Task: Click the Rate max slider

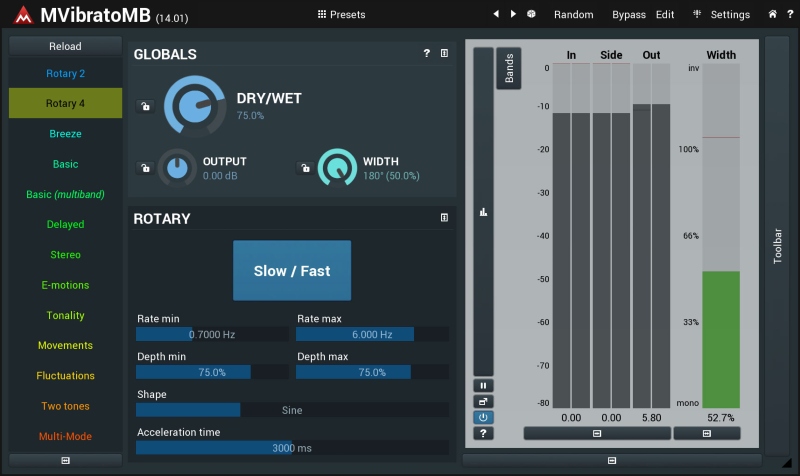Action: point(372,334)
